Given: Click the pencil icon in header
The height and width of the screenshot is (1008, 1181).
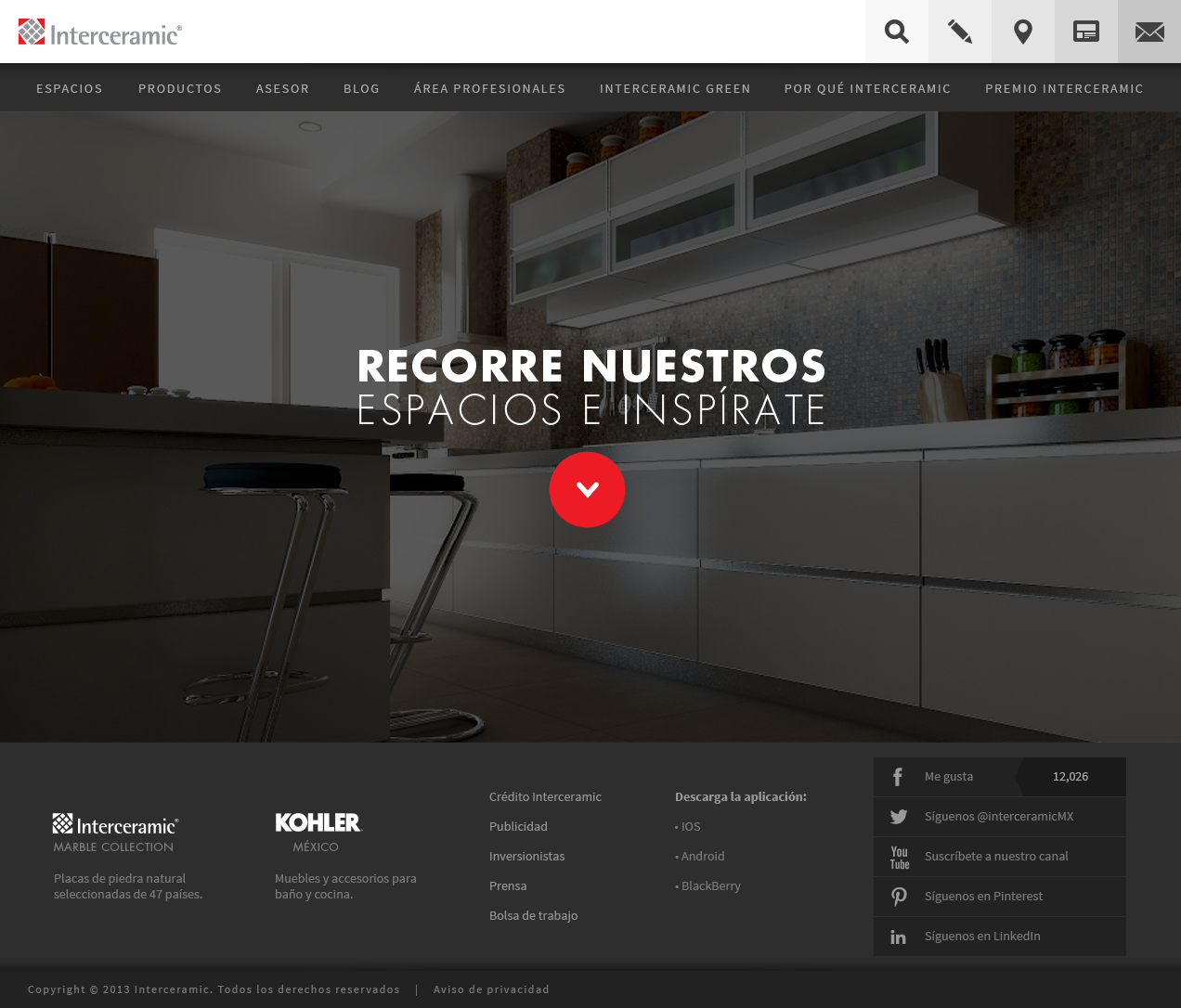Looking at the screenshot, I should pos(959,32).
